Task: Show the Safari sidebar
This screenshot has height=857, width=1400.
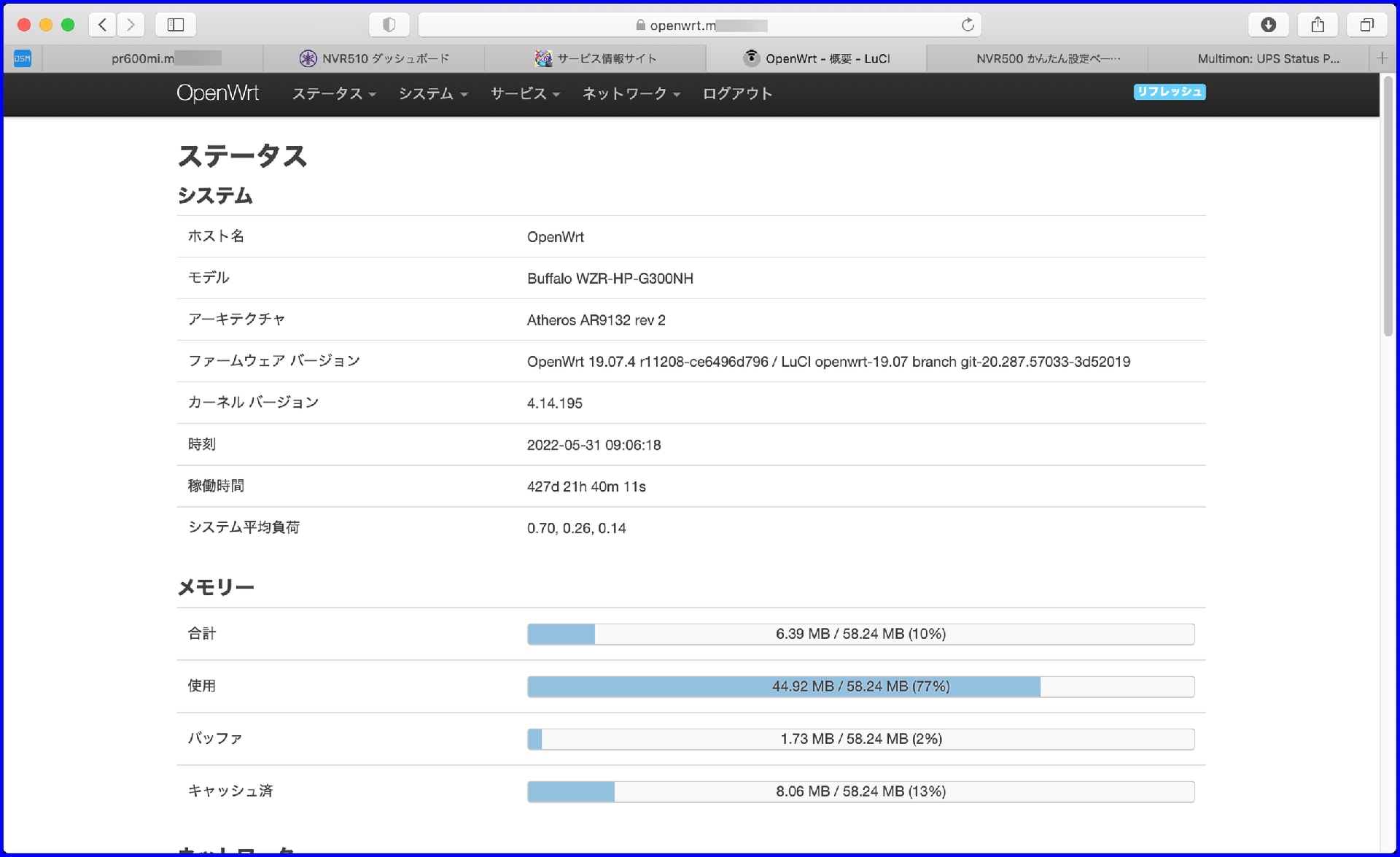Action: point(176,25)
